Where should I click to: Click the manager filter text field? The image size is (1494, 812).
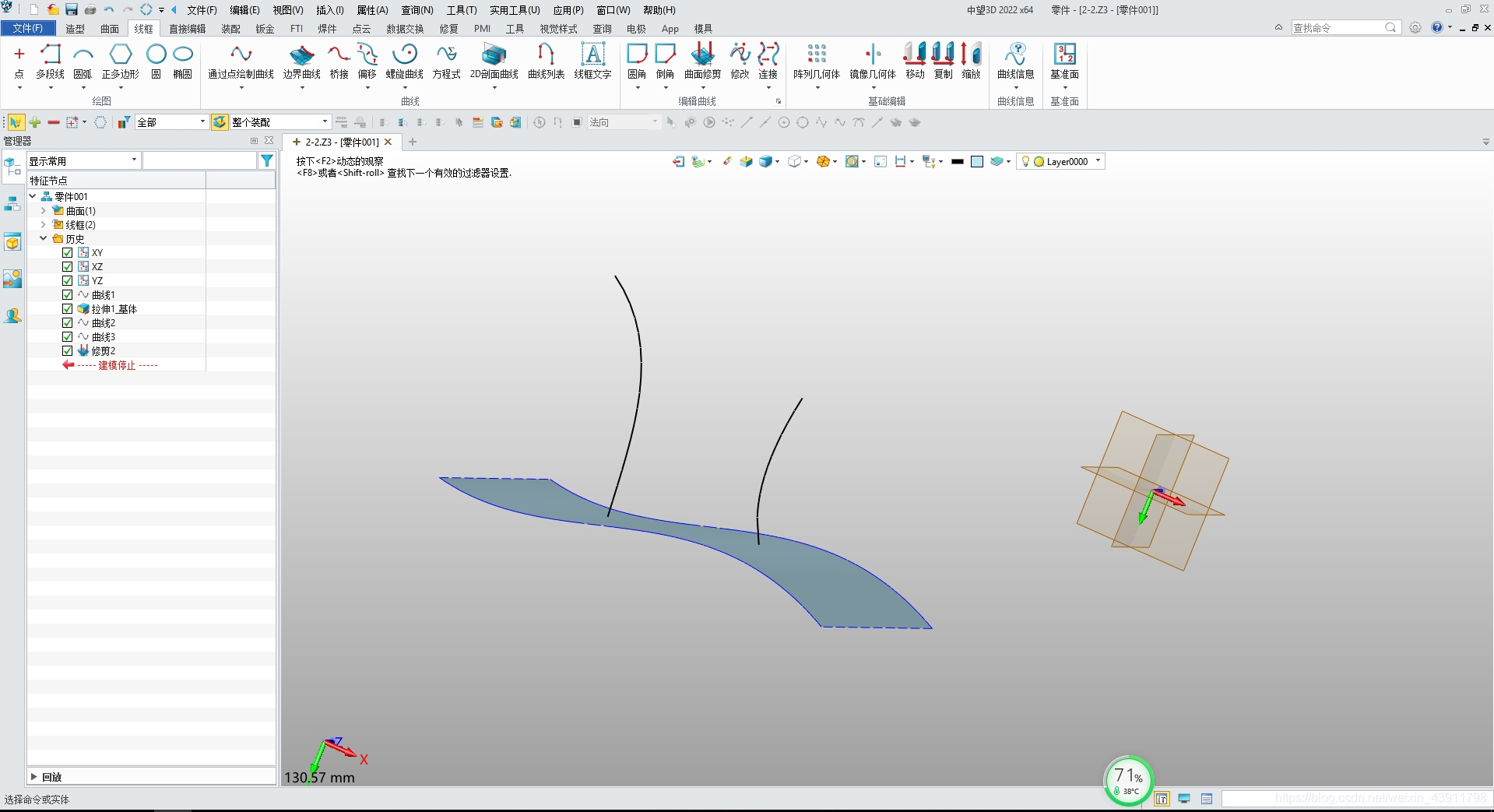(200, 160)
